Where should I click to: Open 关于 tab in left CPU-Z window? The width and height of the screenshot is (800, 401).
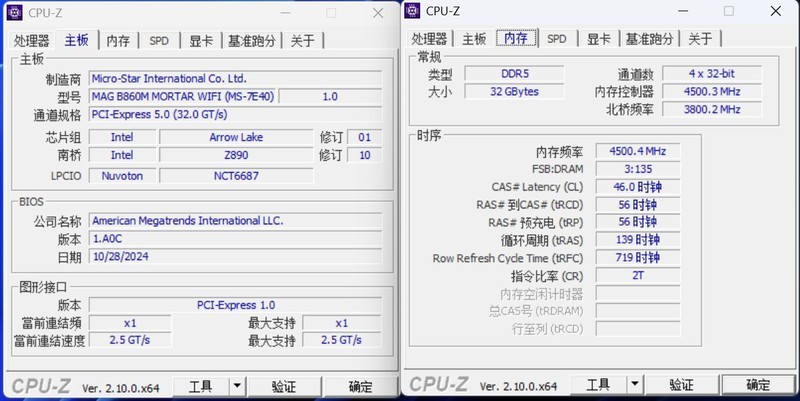pos(303,41)
